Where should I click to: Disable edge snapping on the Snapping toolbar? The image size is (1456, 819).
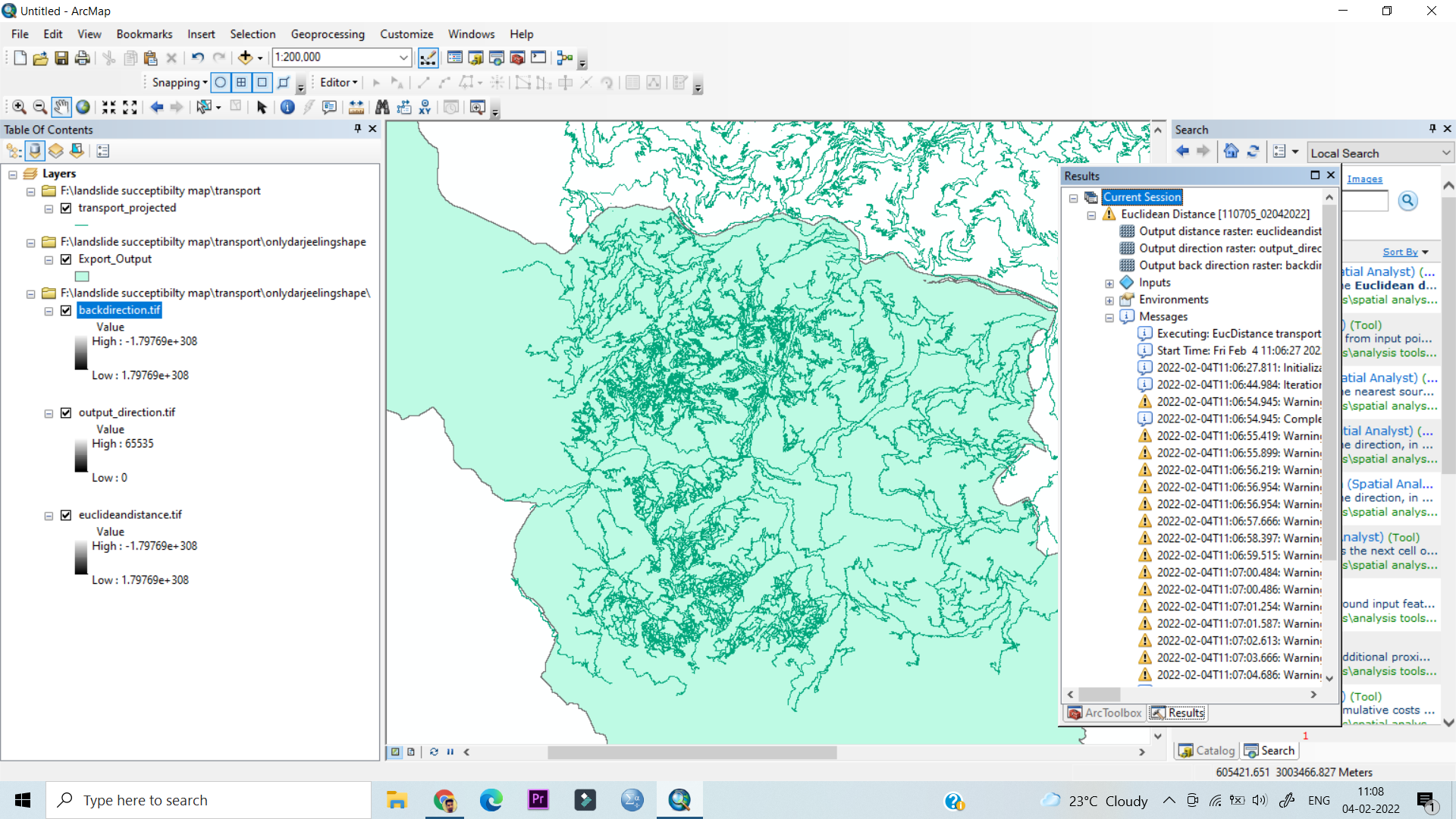click(284, 83)
